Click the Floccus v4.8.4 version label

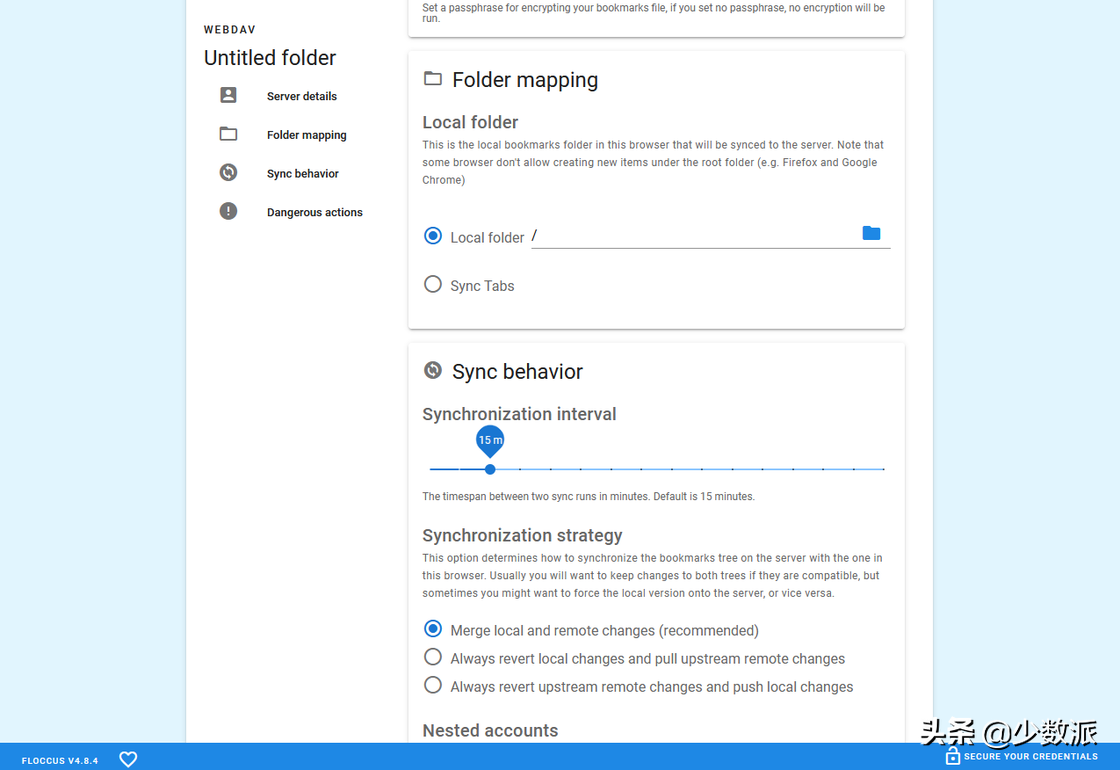(60, 761)
